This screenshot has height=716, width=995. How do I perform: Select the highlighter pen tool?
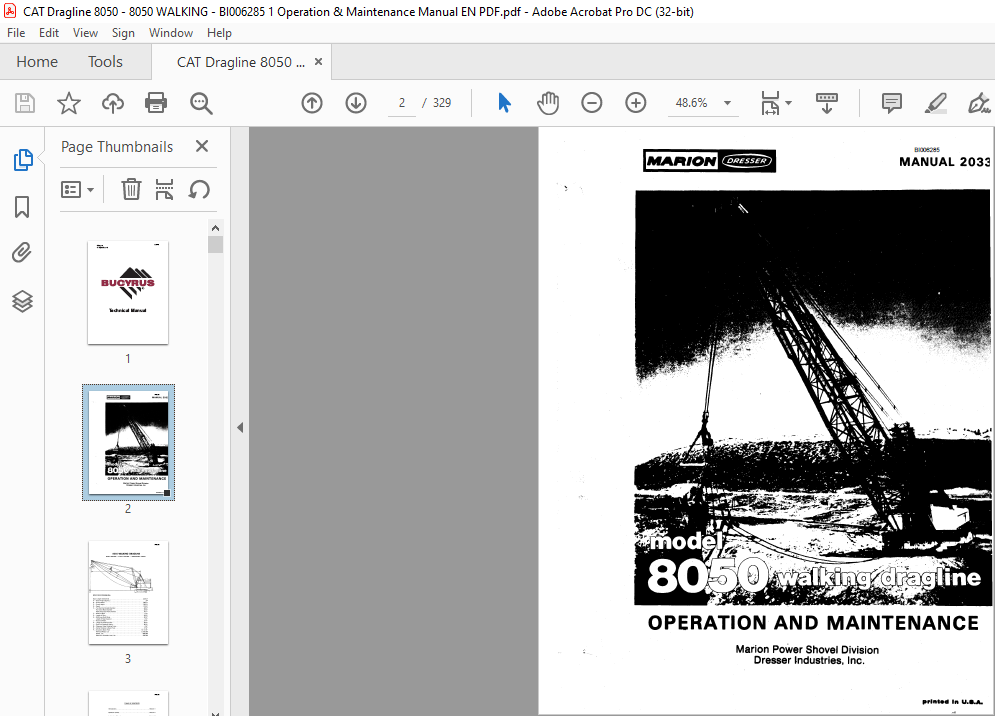(x=935, y=103)
